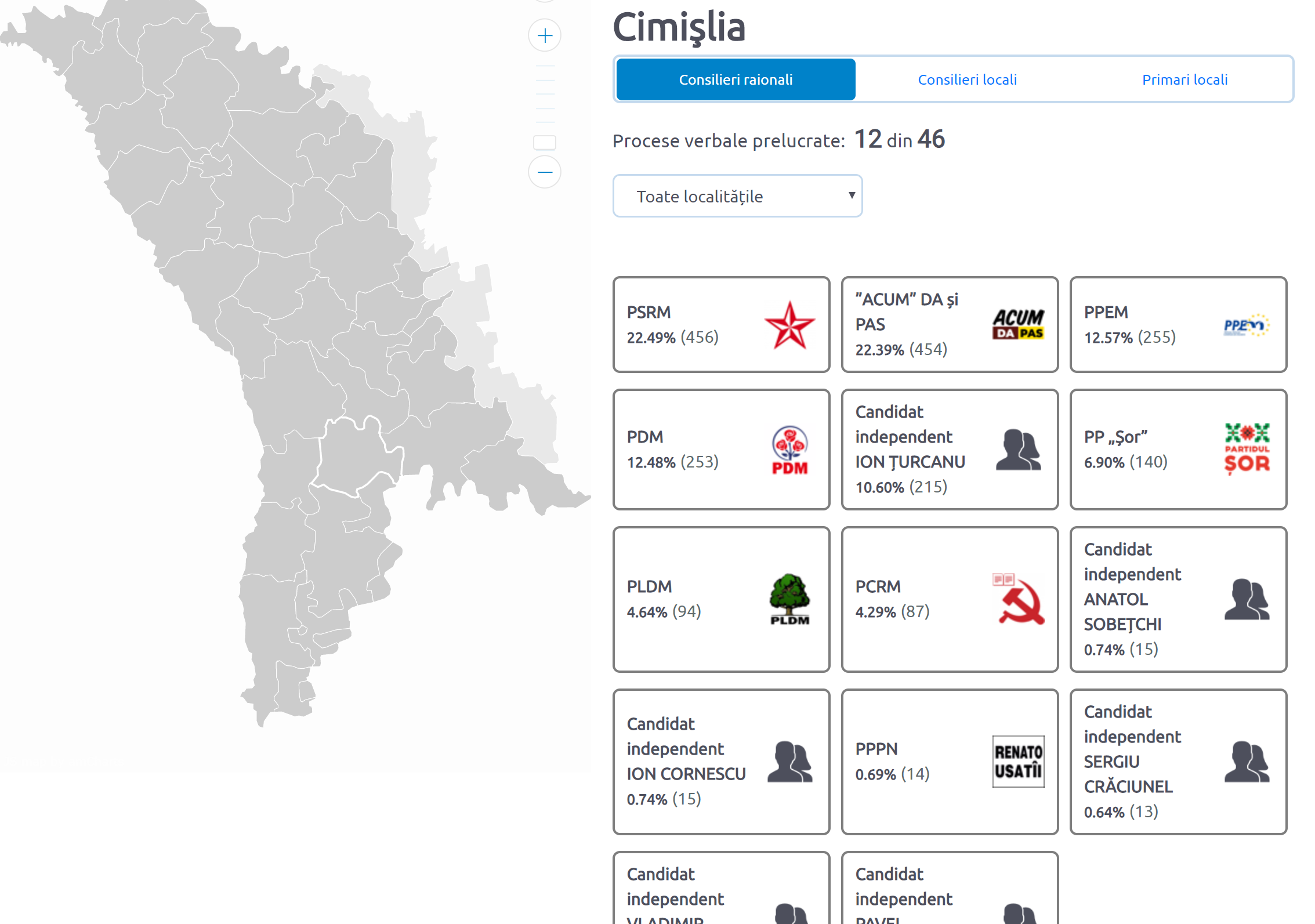Click the PSRM red star logo
1315x924 pixels.
pos(789,325)
